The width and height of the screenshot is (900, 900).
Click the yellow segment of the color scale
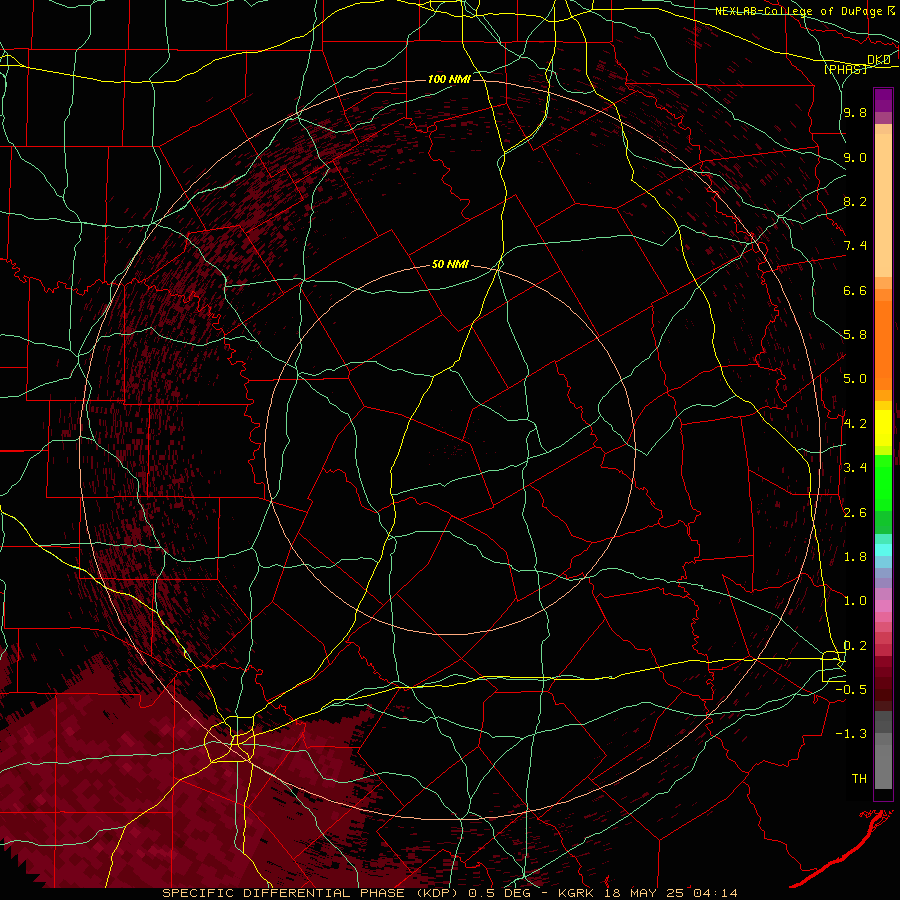point(883,428)
